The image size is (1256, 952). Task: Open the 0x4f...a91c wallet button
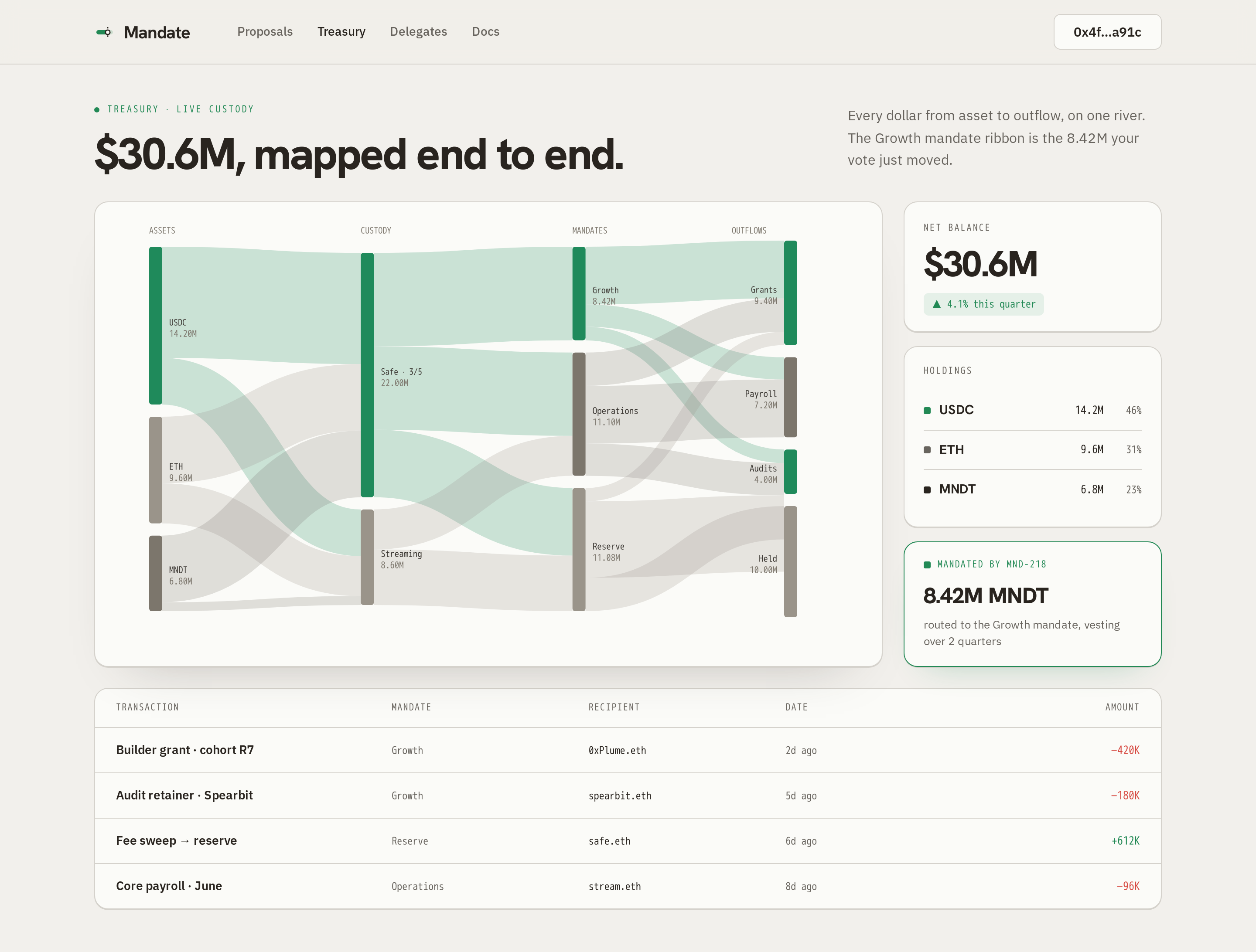click(1107, 32)
